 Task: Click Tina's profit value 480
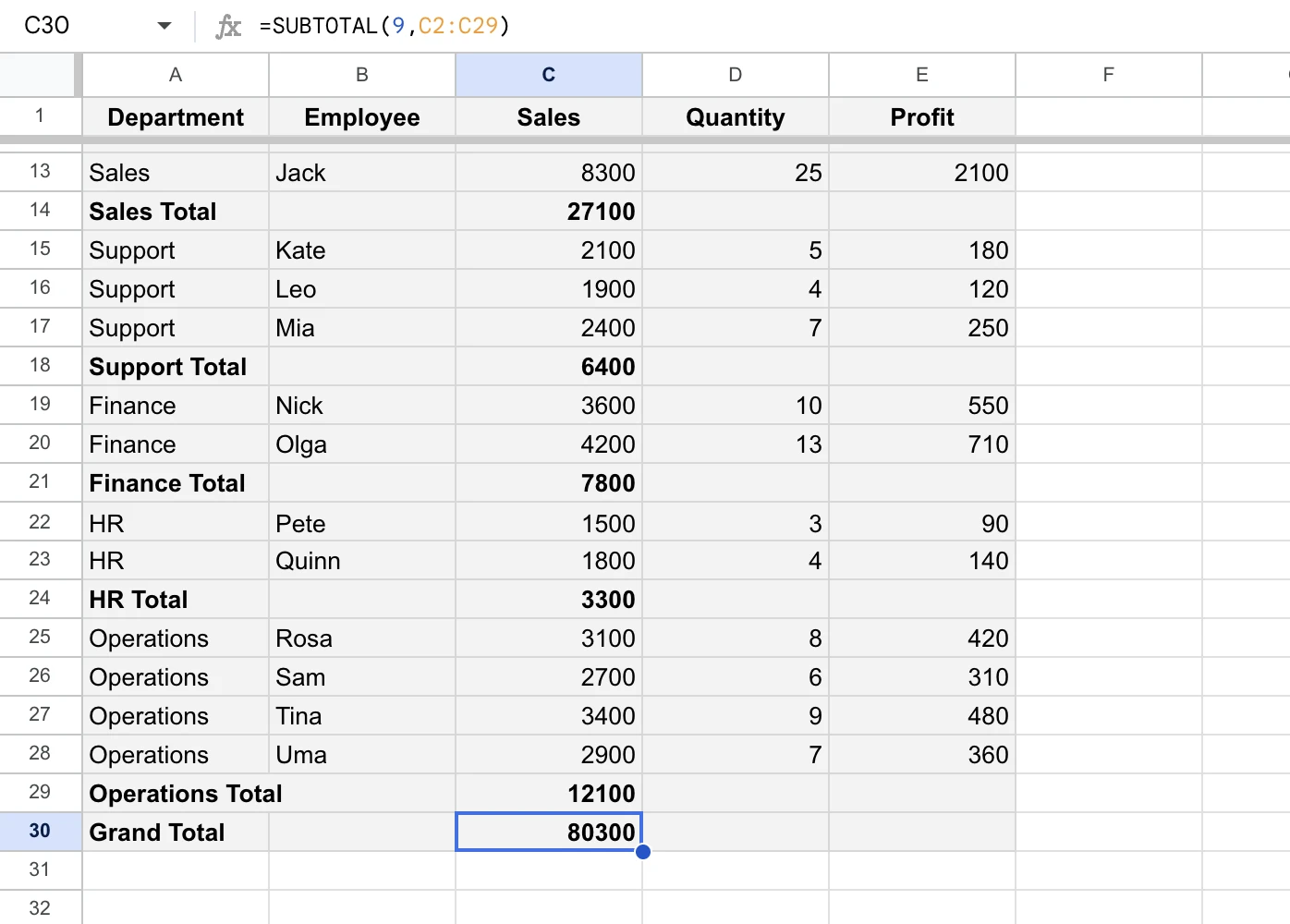[922, 716]
